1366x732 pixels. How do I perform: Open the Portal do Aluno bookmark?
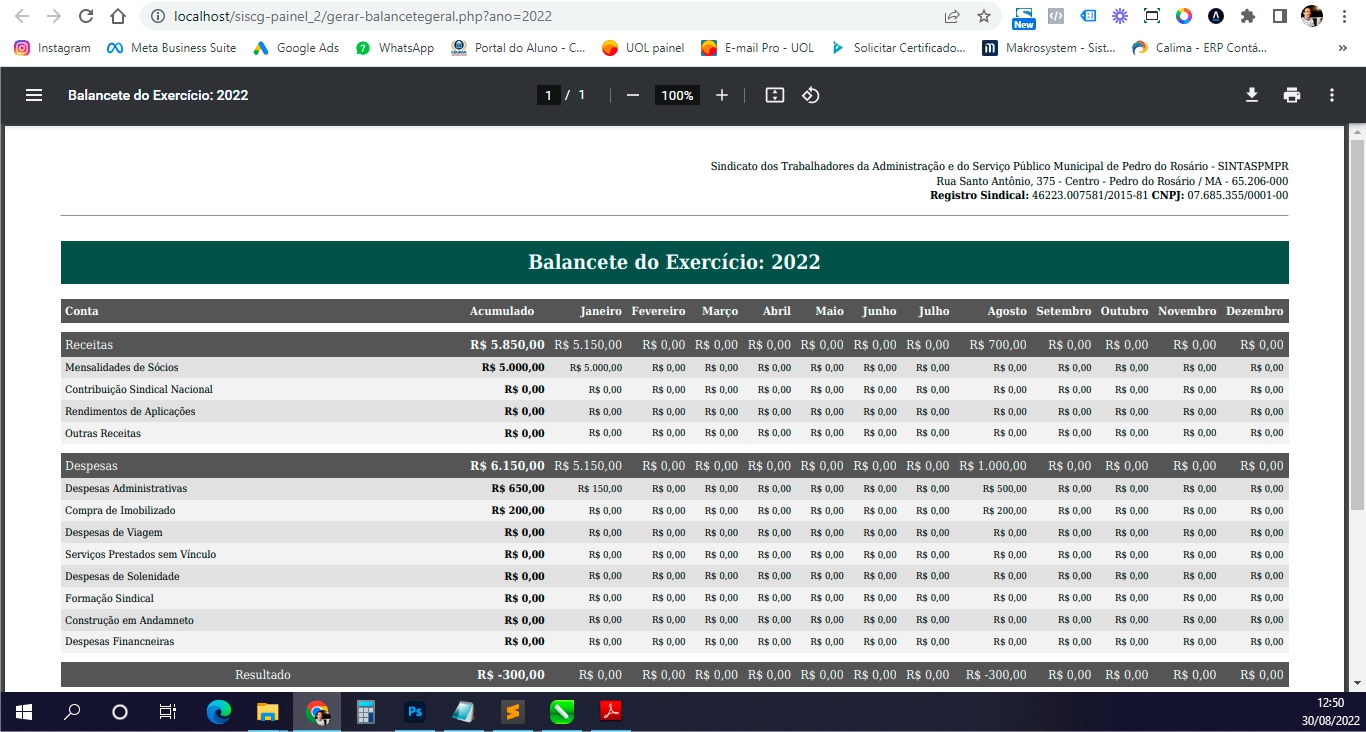pyautogui.click(x=518, y=47)
